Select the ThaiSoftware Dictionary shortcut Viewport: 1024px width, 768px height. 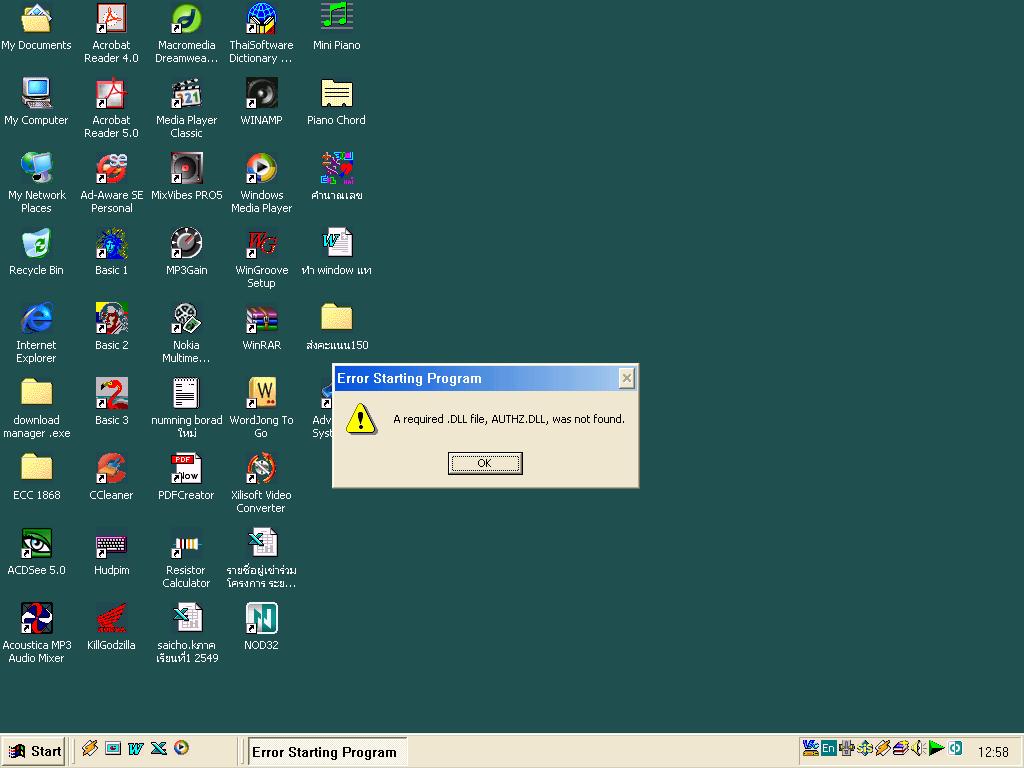(x=261, y=33)
